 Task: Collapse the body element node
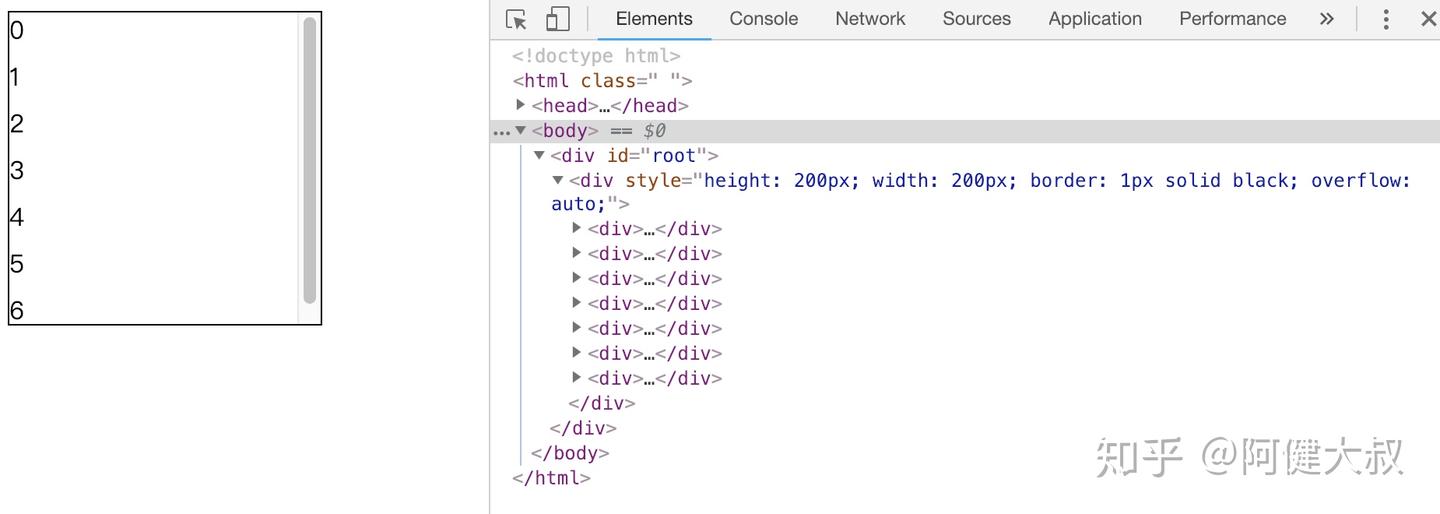pos(521,130)
